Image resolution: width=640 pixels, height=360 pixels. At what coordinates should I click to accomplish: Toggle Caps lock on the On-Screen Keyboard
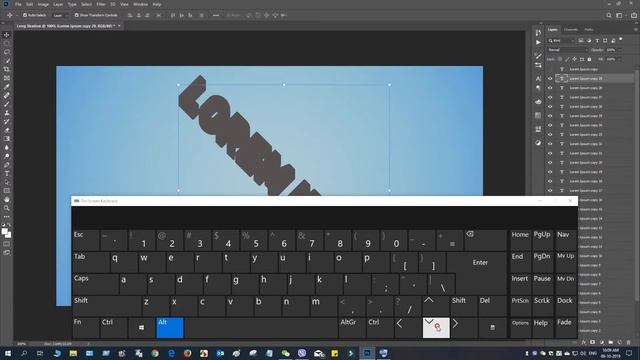[x=96, y=284]
